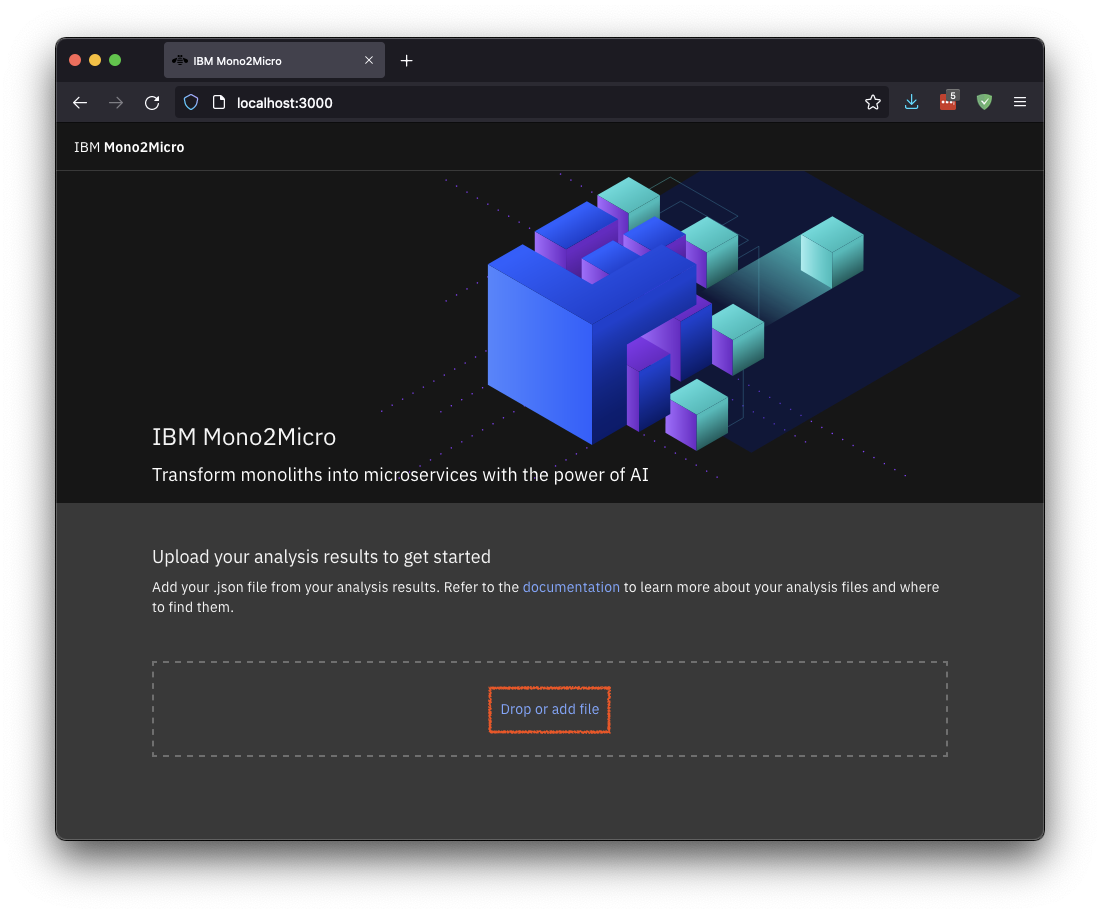The width and height of the screenshot is (1100, 914).
Task: View site information via the page icon
Action: [x=217, y=101]
